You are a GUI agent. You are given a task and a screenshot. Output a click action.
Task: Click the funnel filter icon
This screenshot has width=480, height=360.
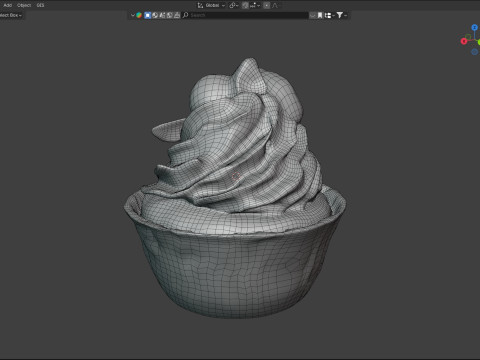pyautogui.click(x=339, y=15)
